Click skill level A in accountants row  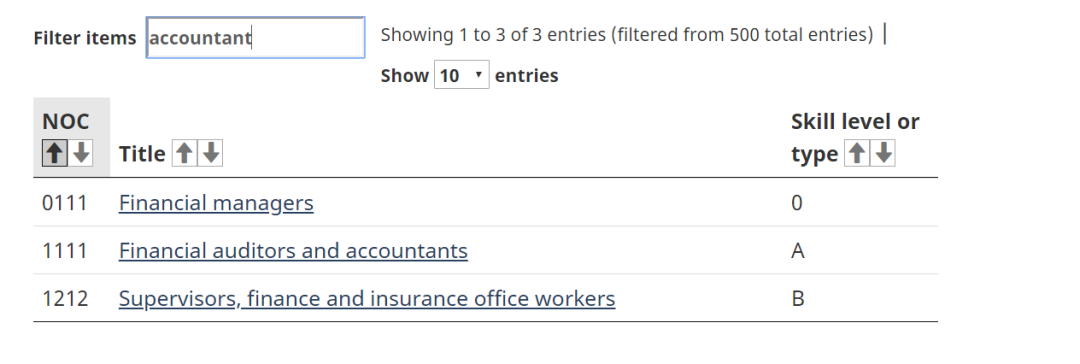tap(798, 250)
